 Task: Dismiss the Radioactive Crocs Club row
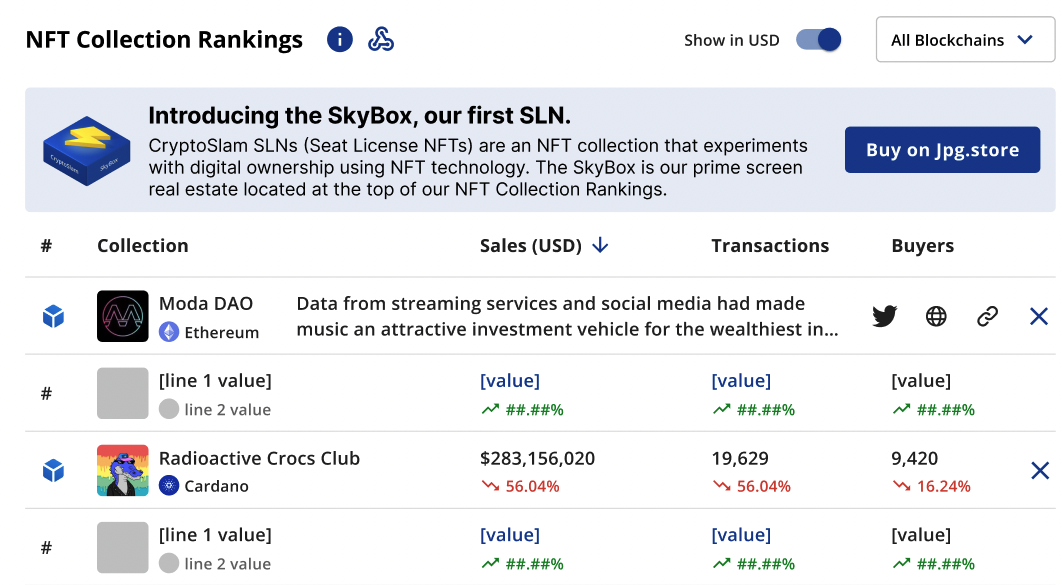(1039, 470)
